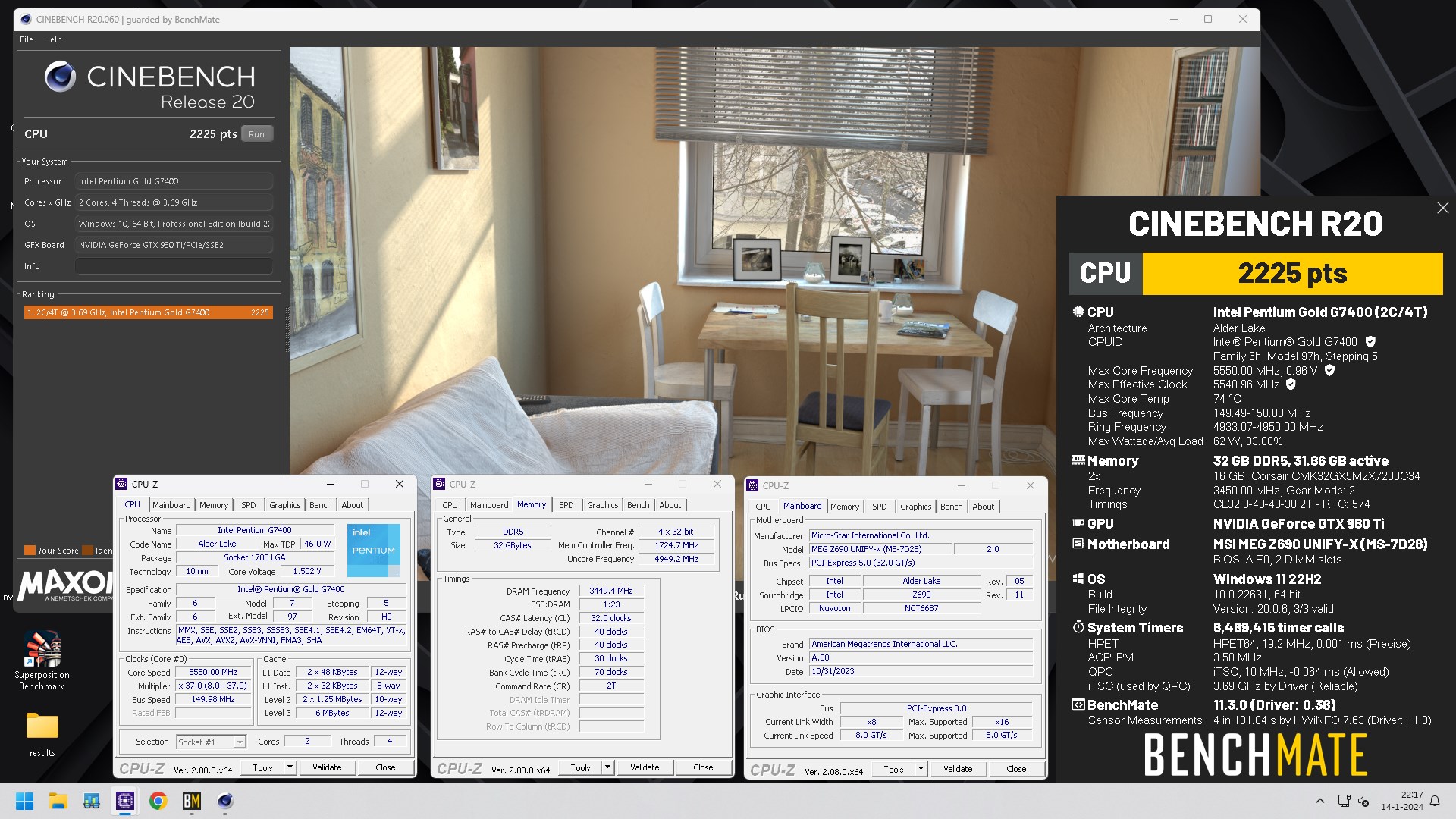Minimize the first CPU-Z window
The height and width of the screenshot is (819, 1456).
[331, 484]
